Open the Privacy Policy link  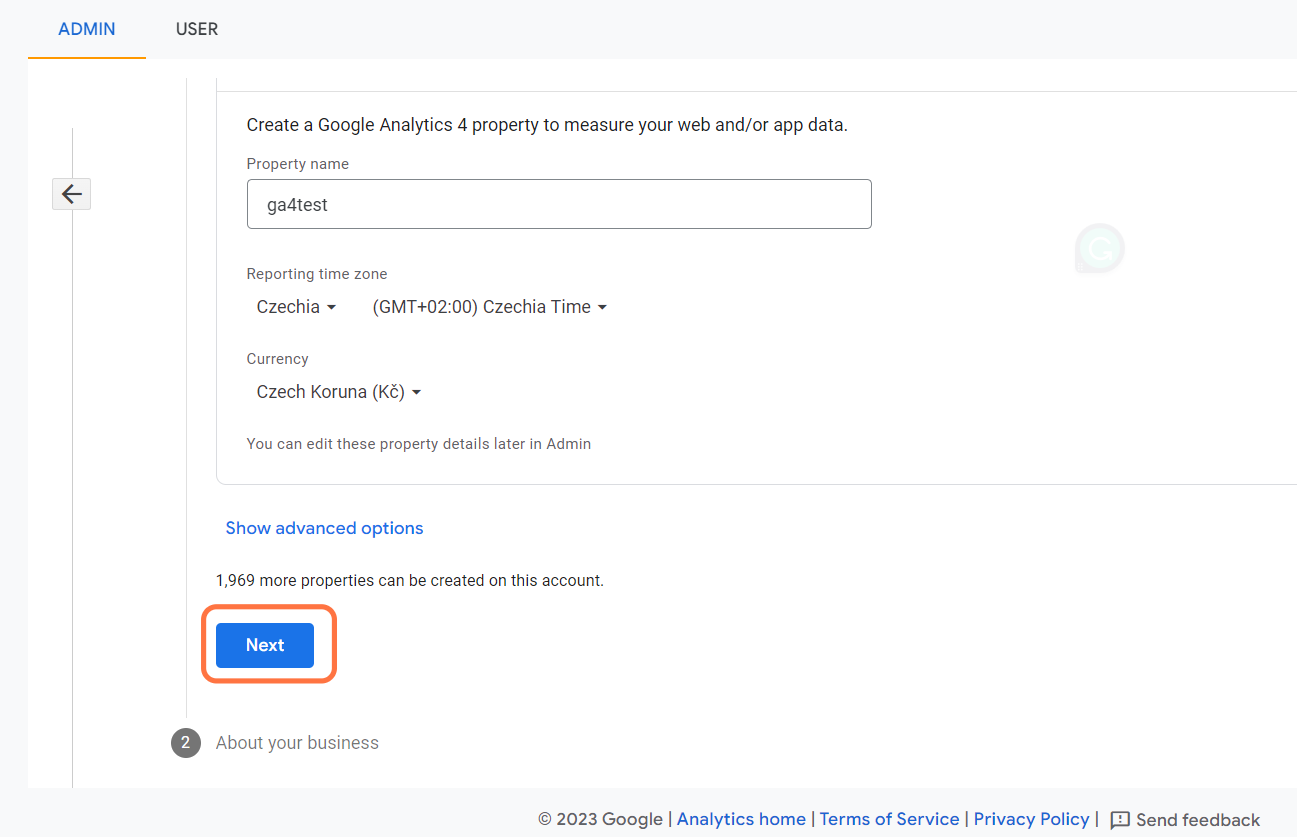tap(1031, 819)
